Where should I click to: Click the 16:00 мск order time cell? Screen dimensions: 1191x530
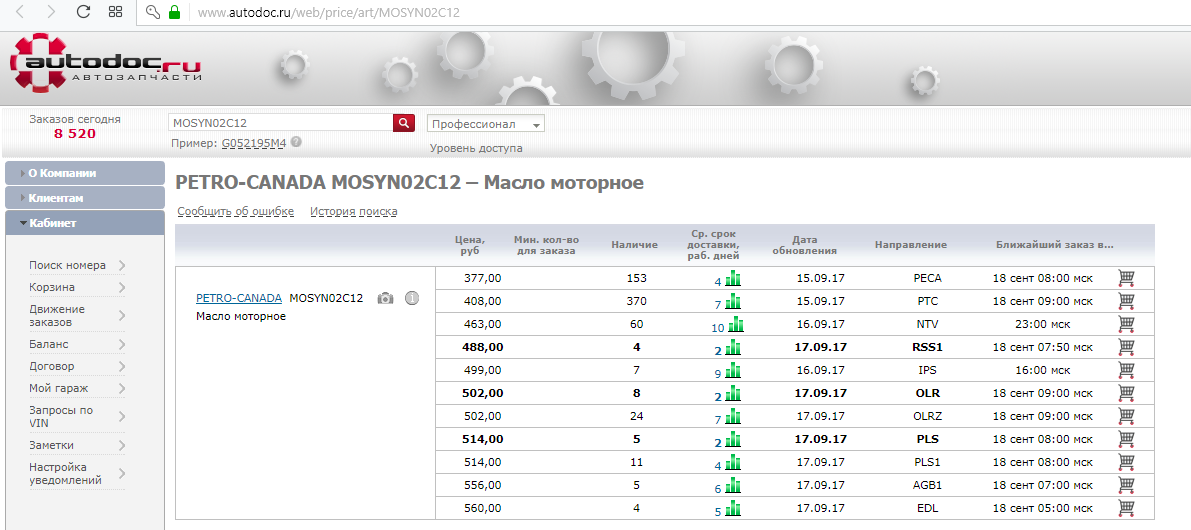tap(1043, 370)
